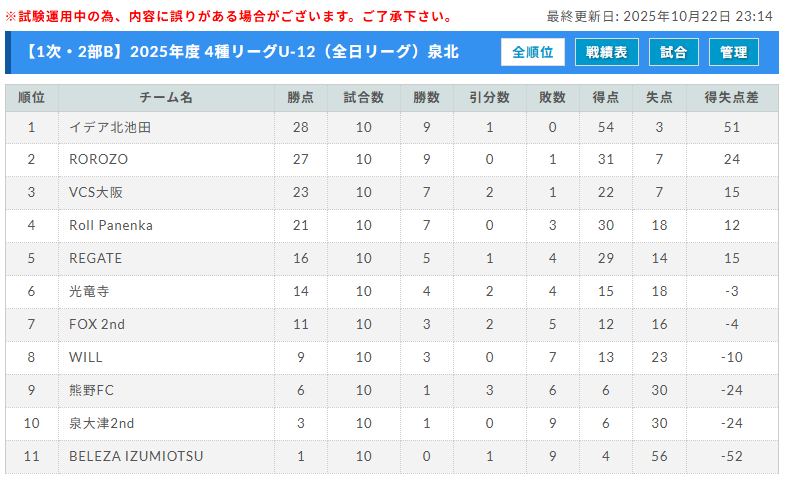Screen dimensions: 787x483
Task: Click the FOX 2nd team name
Action: point(97,324)
